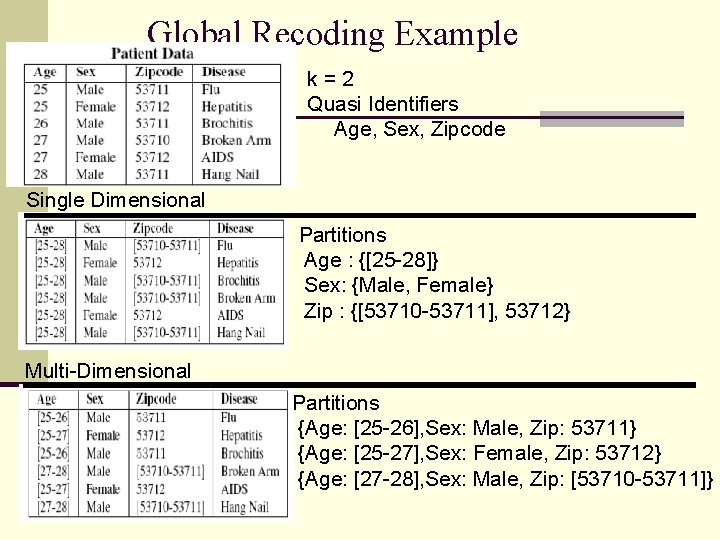Click 'Zipcode' header in Single Dimensional table
Screen dimensions: 720x540
[153, 229]
